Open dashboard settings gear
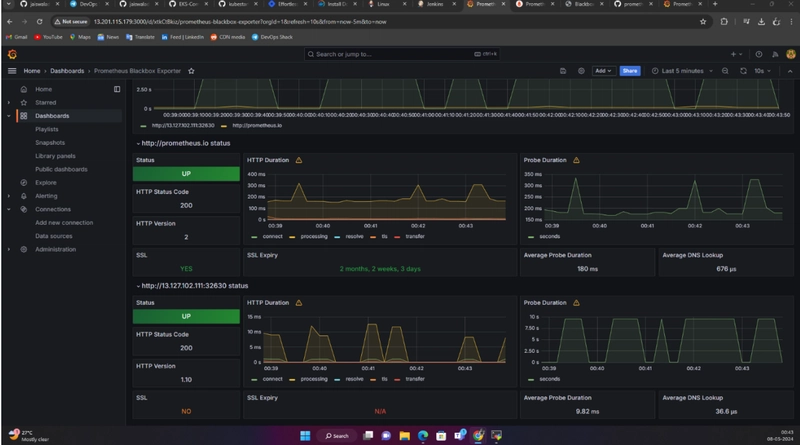 coord(581,71)
